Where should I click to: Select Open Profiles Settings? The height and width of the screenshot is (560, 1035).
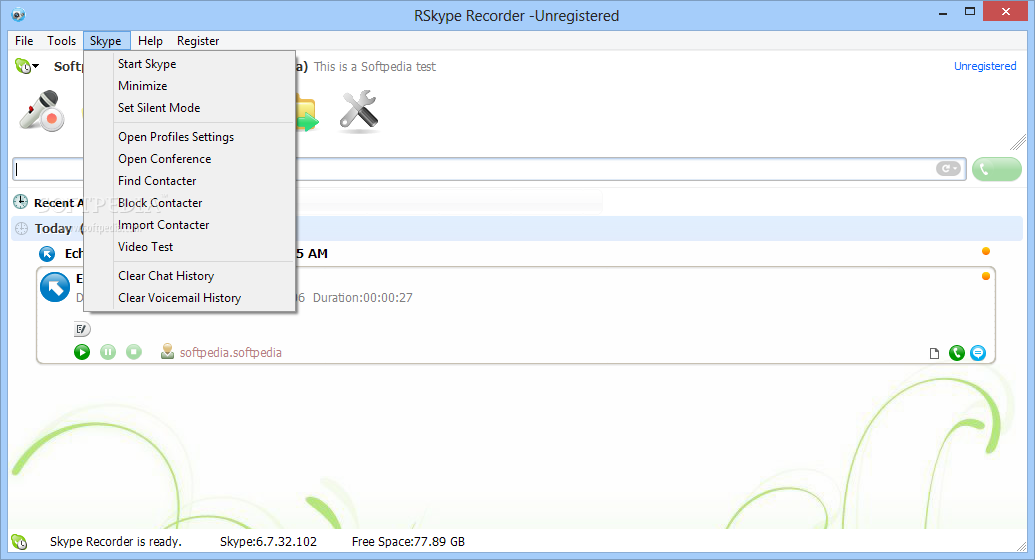click(189, 137)
